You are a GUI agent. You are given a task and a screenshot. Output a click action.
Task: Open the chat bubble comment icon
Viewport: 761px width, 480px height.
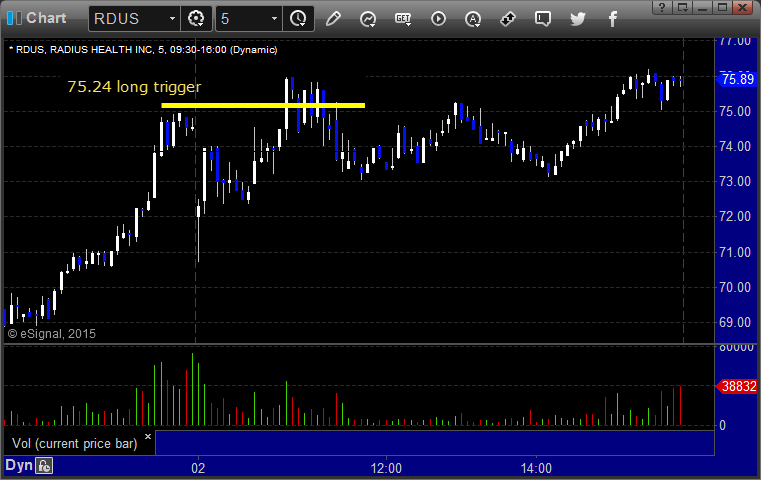point(543,19)
